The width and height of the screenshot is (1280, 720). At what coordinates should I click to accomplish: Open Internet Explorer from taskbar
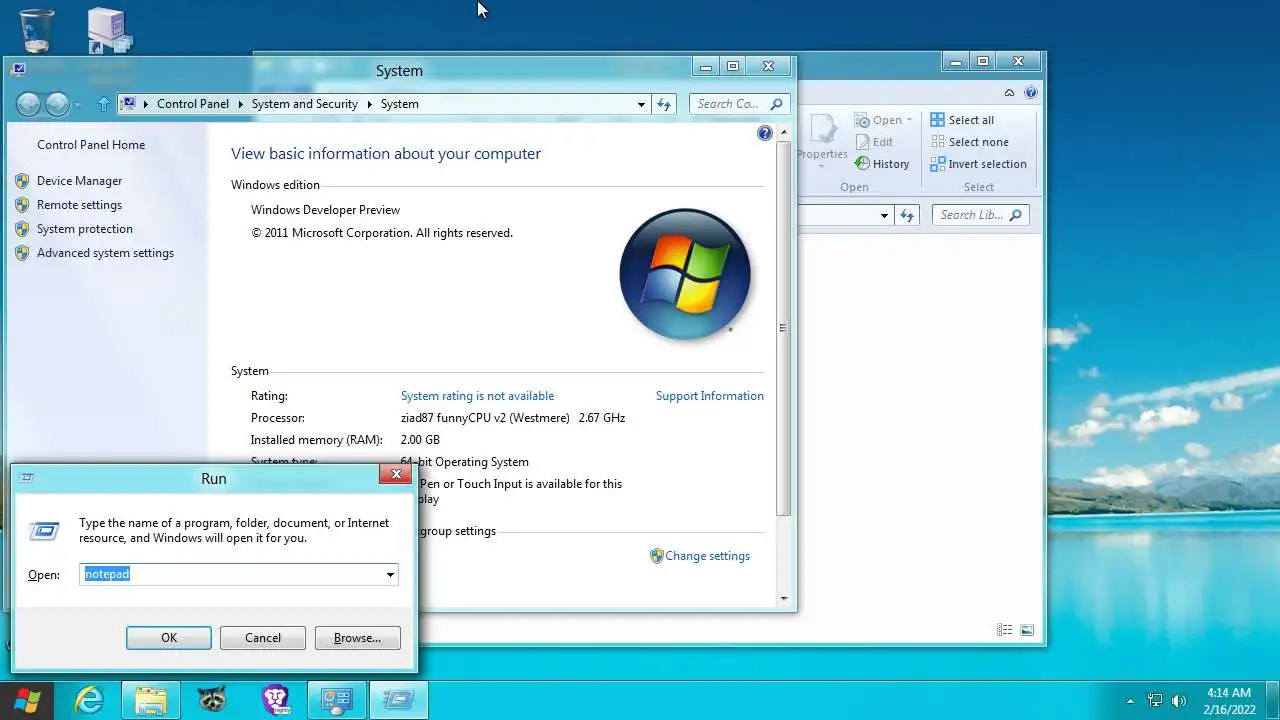coord(89,700)
